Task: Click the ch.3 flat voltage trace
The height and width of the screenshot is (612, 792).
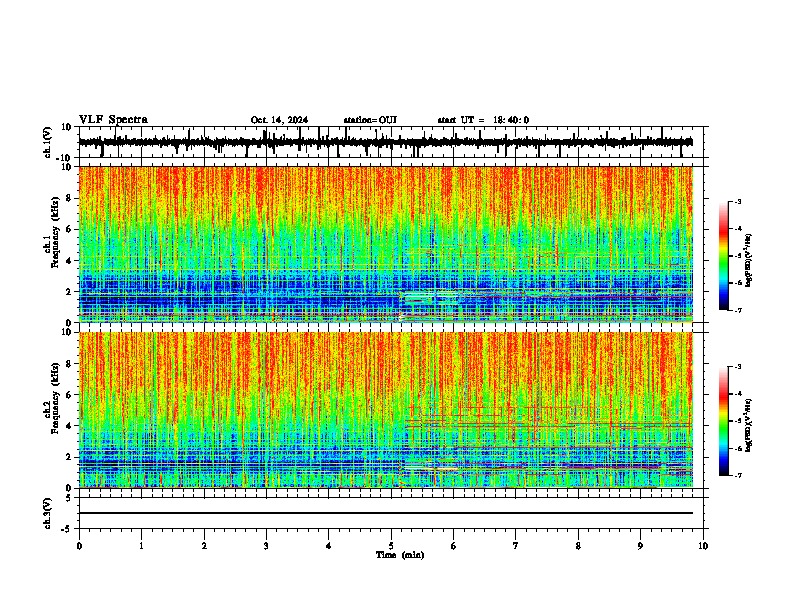Action: [x=386, y=513]
